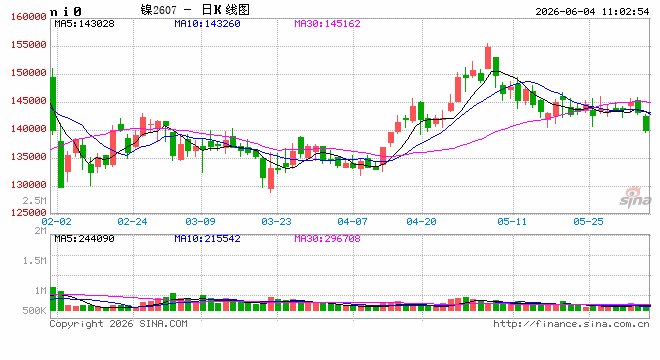
Task: Click the chart title 镍2607 日K线图
Action: click(195, 10)
